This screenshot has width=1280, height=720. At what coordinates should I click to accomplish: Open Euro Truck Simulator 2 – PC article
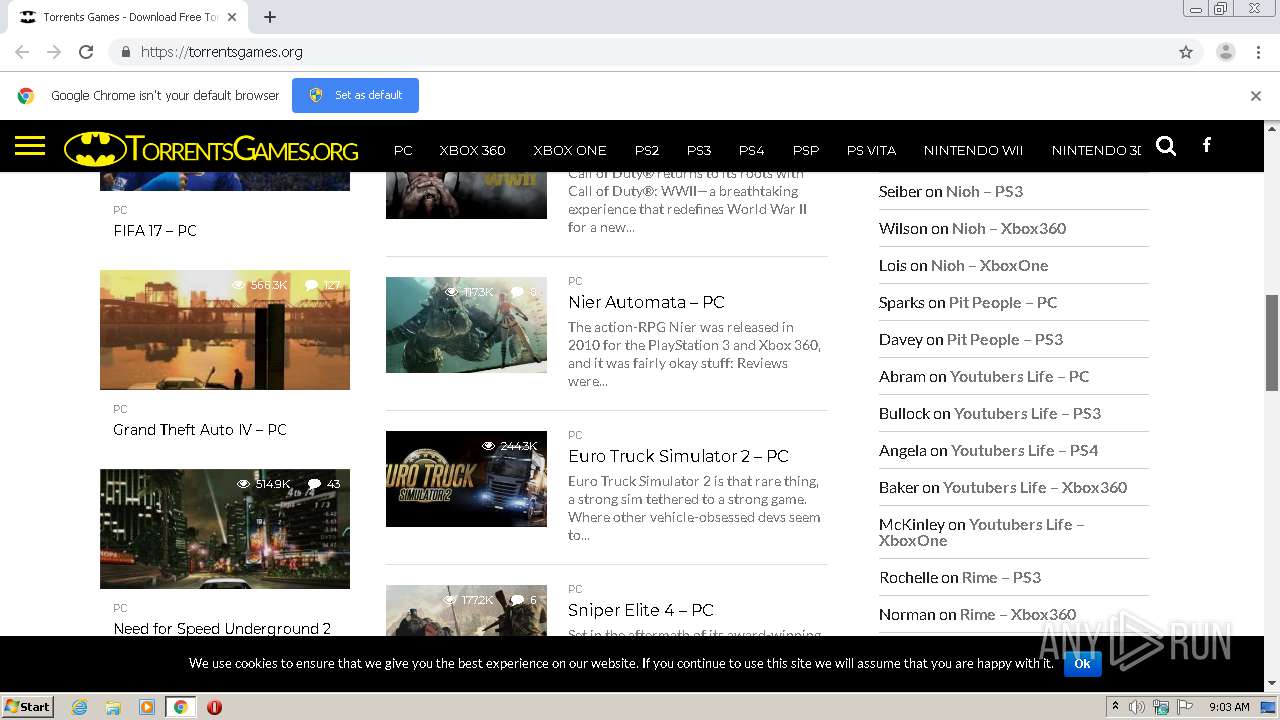point(678,456)
